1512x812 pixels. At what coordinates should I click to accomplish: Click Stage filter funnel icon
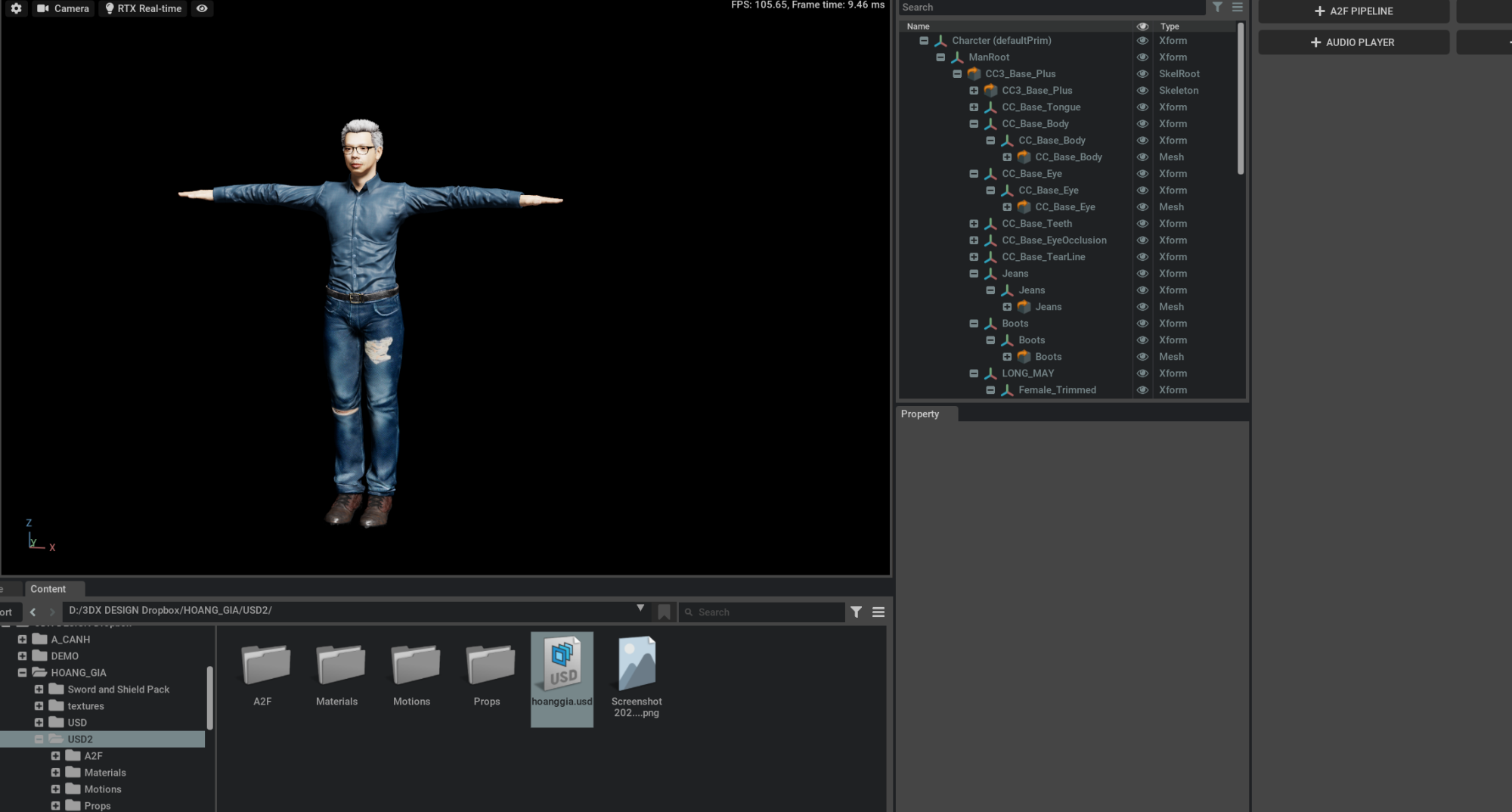pyautogui.click(x=1217, y=7)
